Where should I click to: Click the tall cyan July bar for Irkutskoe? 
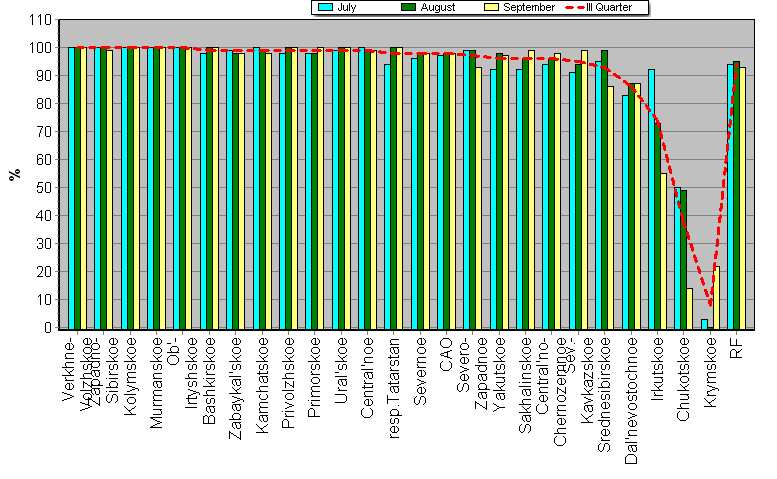pyautogui.click(x=651, y=199)
